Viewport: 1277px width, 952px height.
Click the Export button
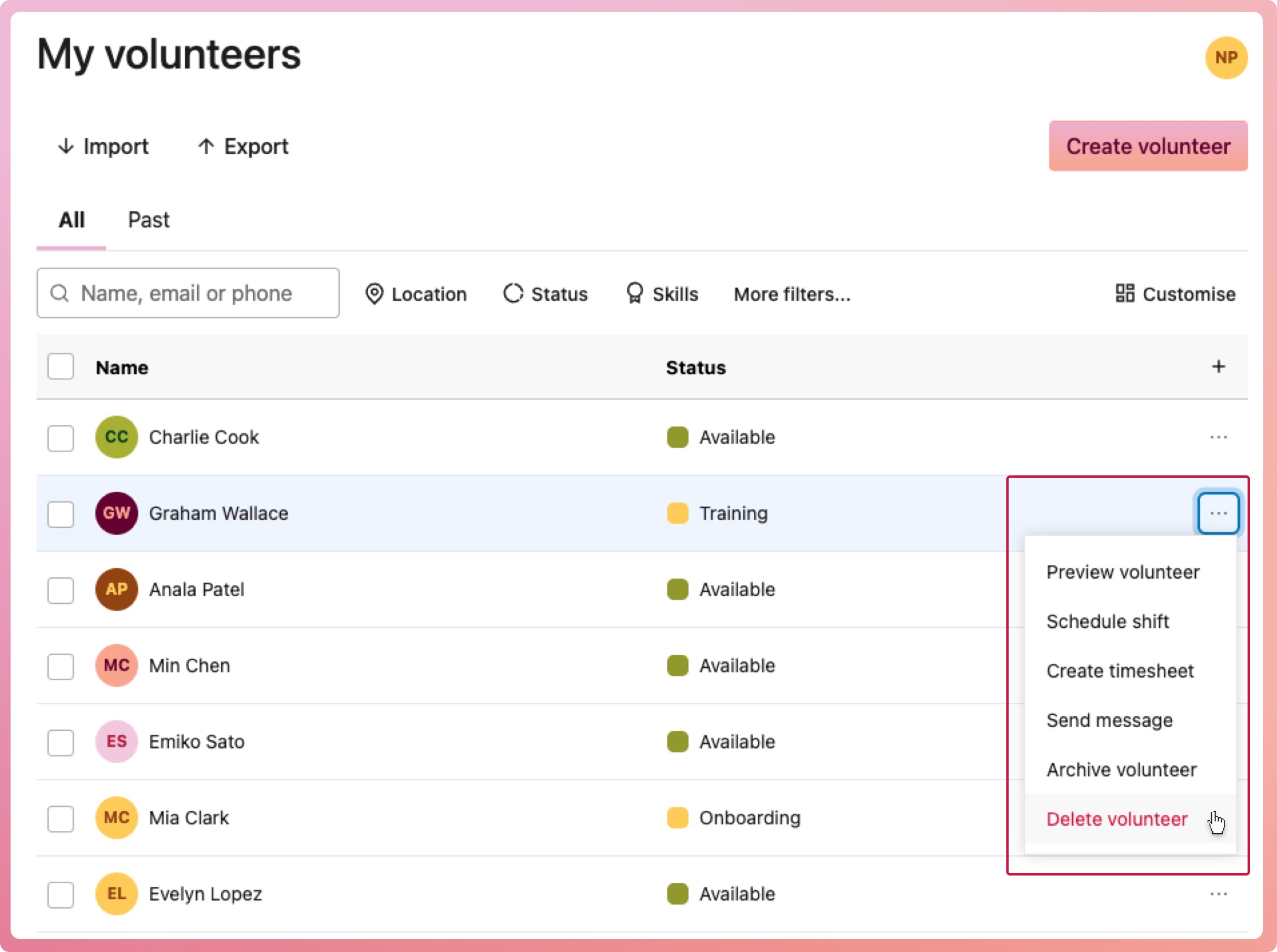(x=243, y=146)
